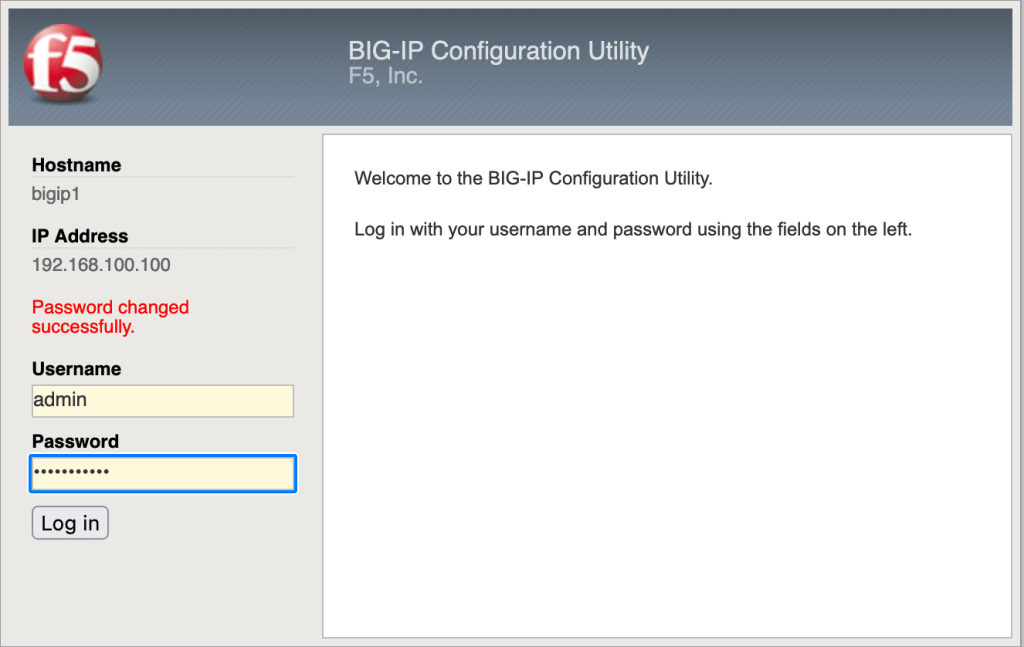The height and width of the screenshot is (647, 1024).
Task: Click the red F5 logo
Action: coord(63,65)
